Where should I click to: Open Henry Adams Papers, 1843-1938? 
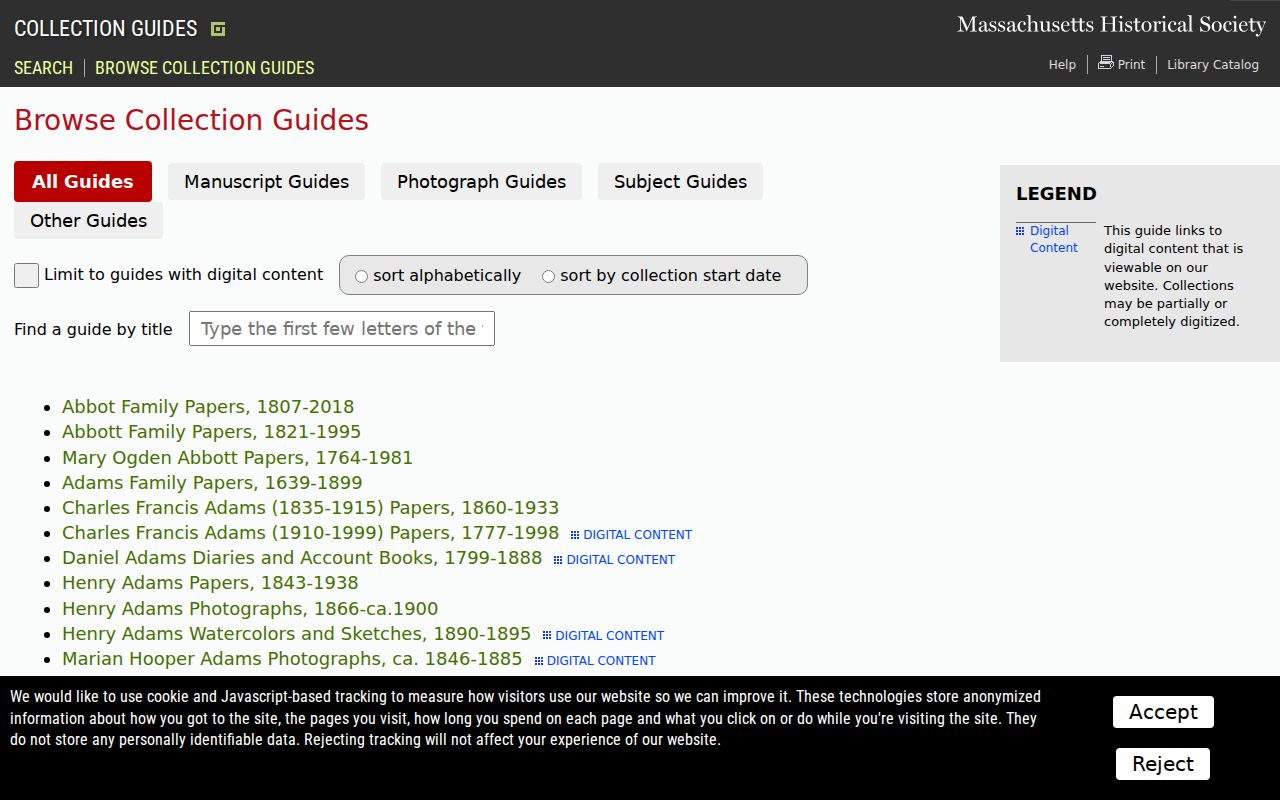(210, 583)
